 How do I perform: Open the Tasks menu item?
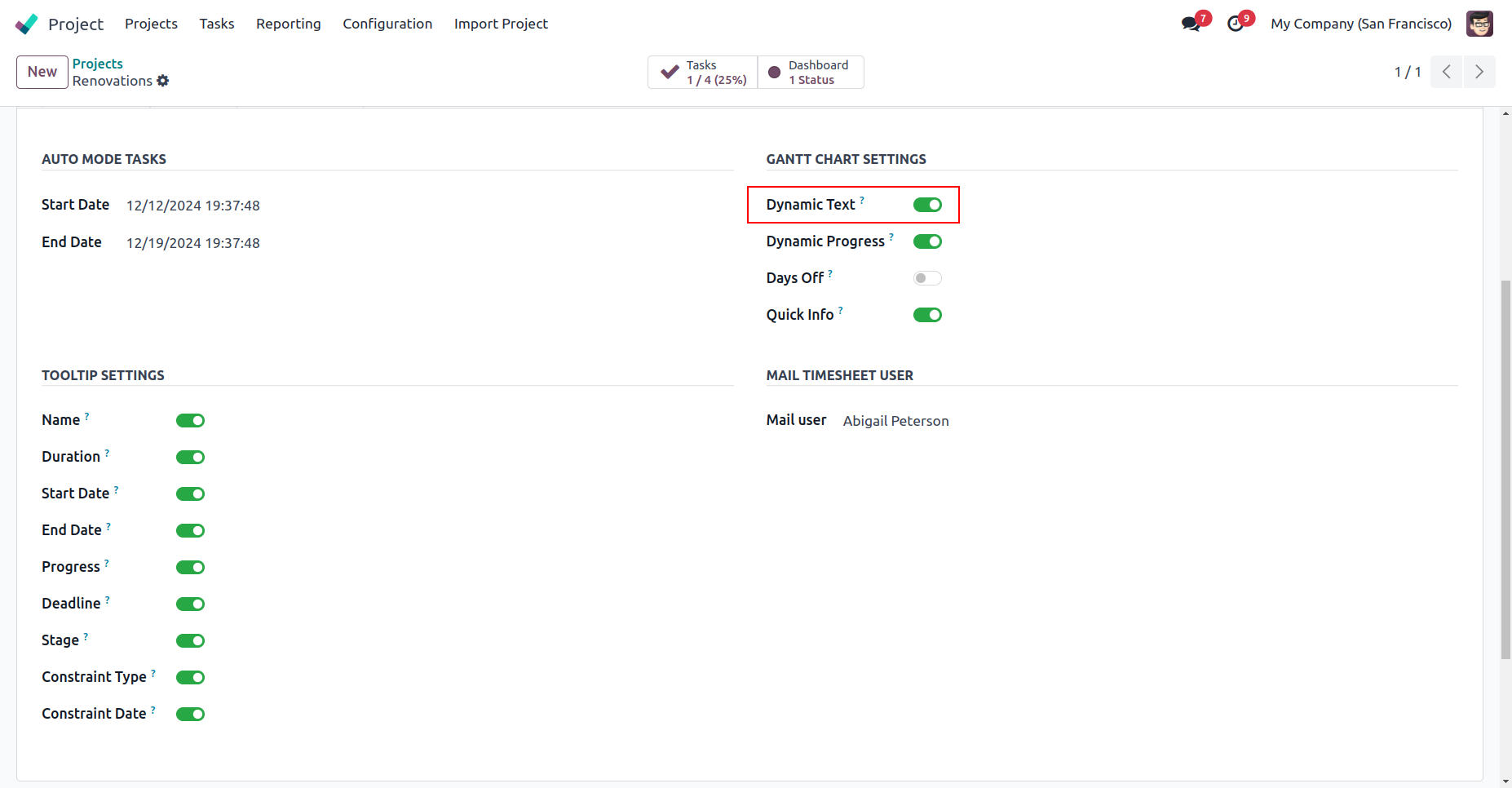[x=217, y=24]
